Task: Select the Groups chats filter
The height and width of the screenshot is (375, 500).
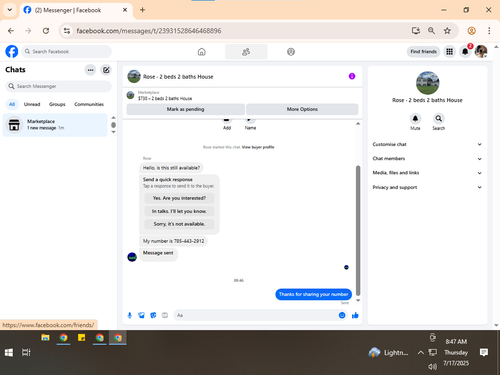Action: (x=57, y=104)
